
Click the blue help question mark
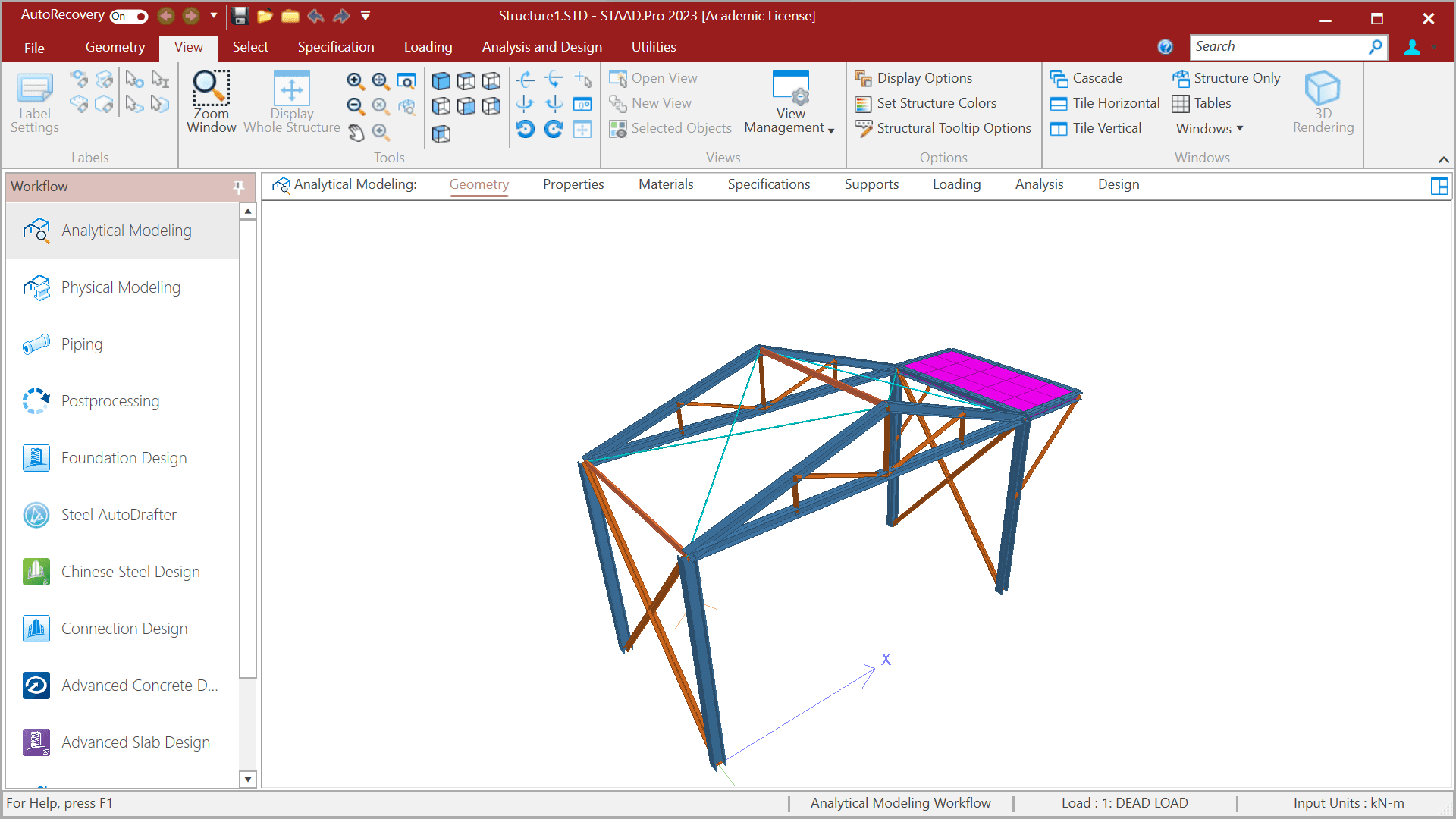[1165, 47]
